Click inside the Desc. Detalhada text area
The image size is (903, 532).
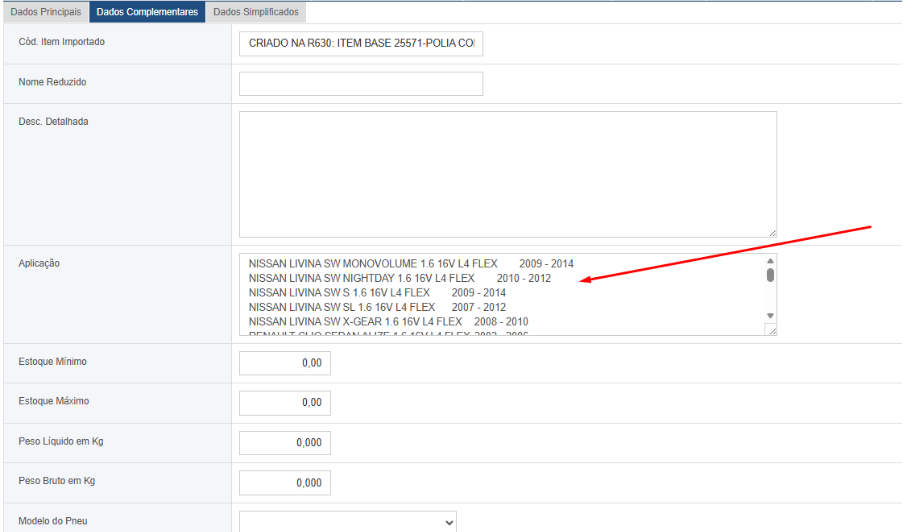tap(508, 174)
